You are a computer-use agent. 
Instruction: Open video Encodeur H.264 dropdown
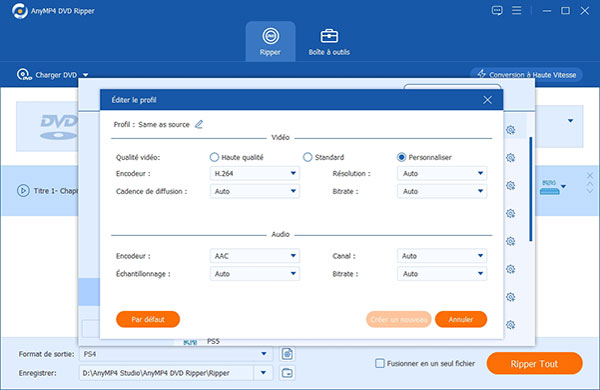click(254, 173)
